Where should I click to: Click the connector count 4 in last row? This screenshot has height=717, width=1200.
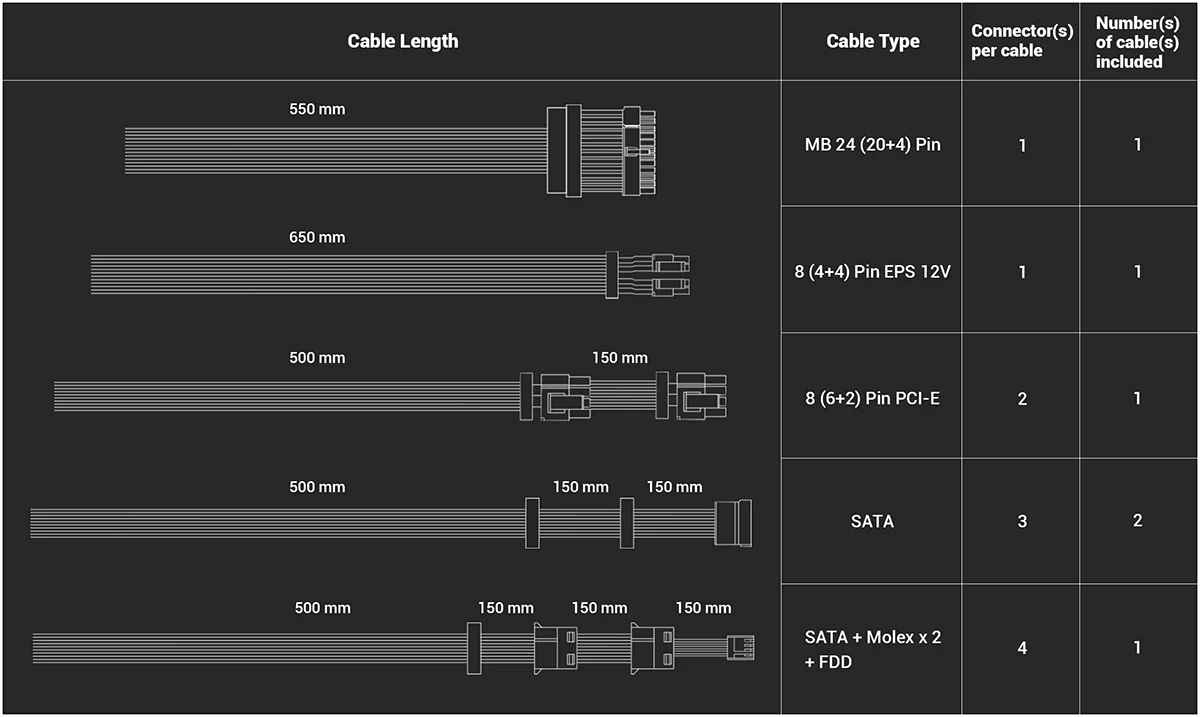click(x=1022, y=648)
